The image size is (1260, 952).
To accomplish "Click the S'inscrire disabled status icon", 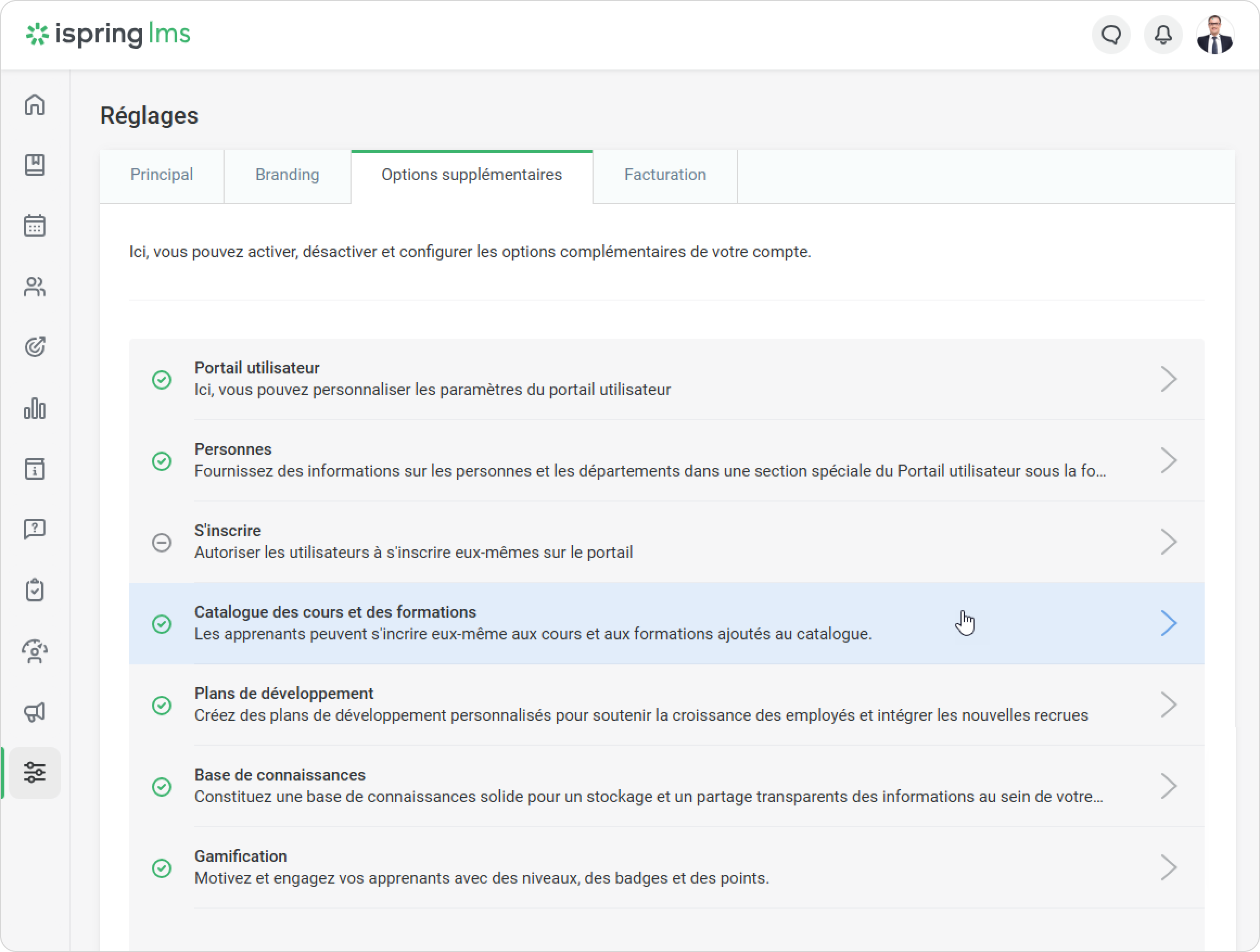I will pyautogui.click(x=162, y=542).
